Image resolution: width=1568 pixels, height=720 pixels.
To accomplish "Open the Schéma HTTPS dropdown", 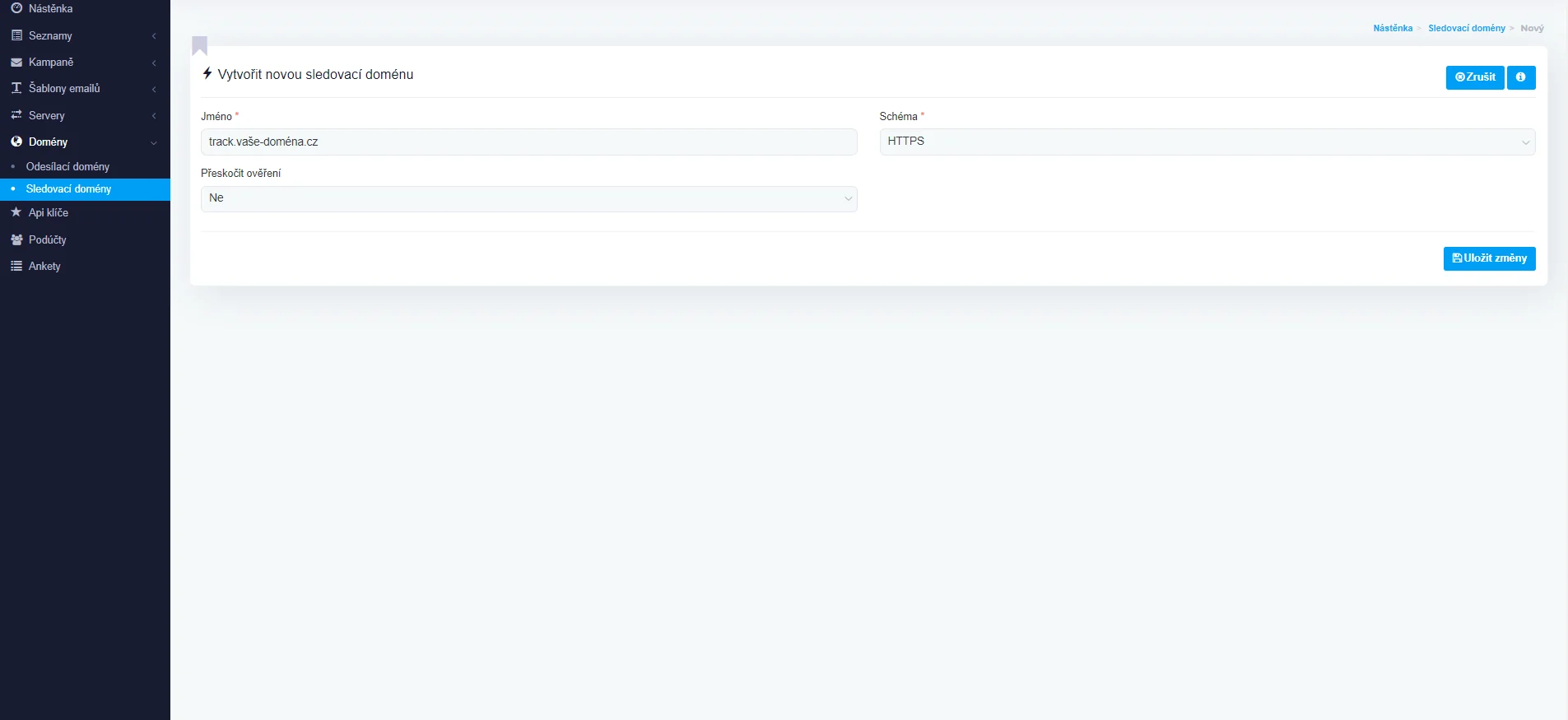I will point(1207,142).
